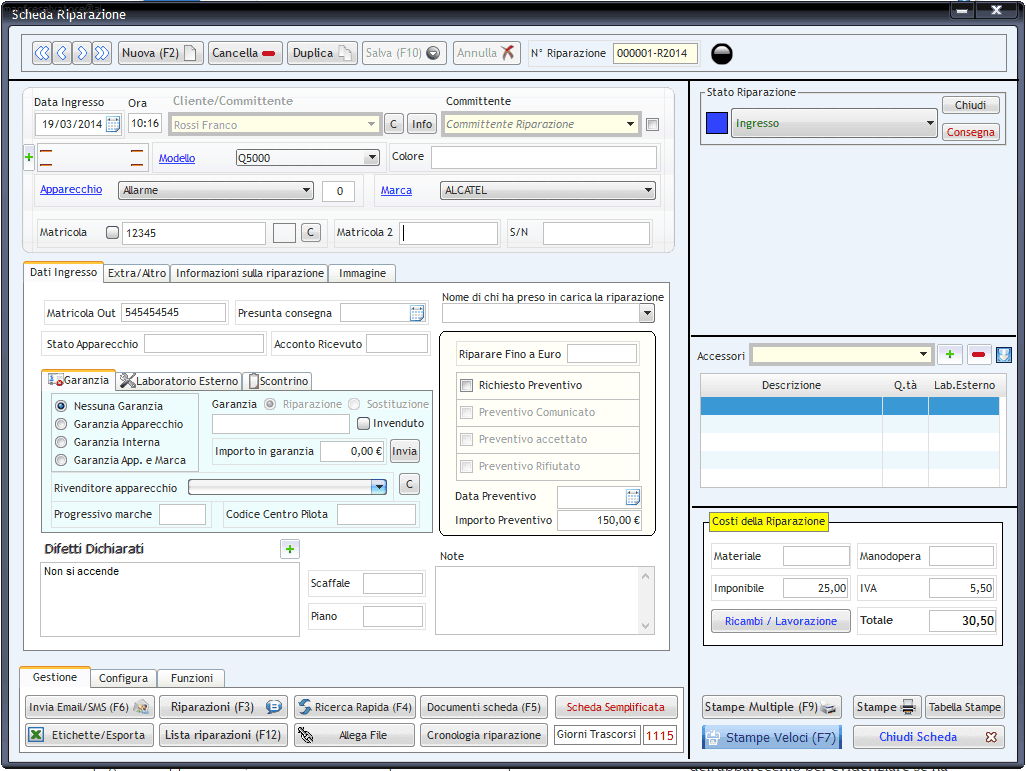Viewport: 1026px width, 771px height.
Task: Open the Apparecchio dropdown showing Allarme
Action: (x=306, y=190)
